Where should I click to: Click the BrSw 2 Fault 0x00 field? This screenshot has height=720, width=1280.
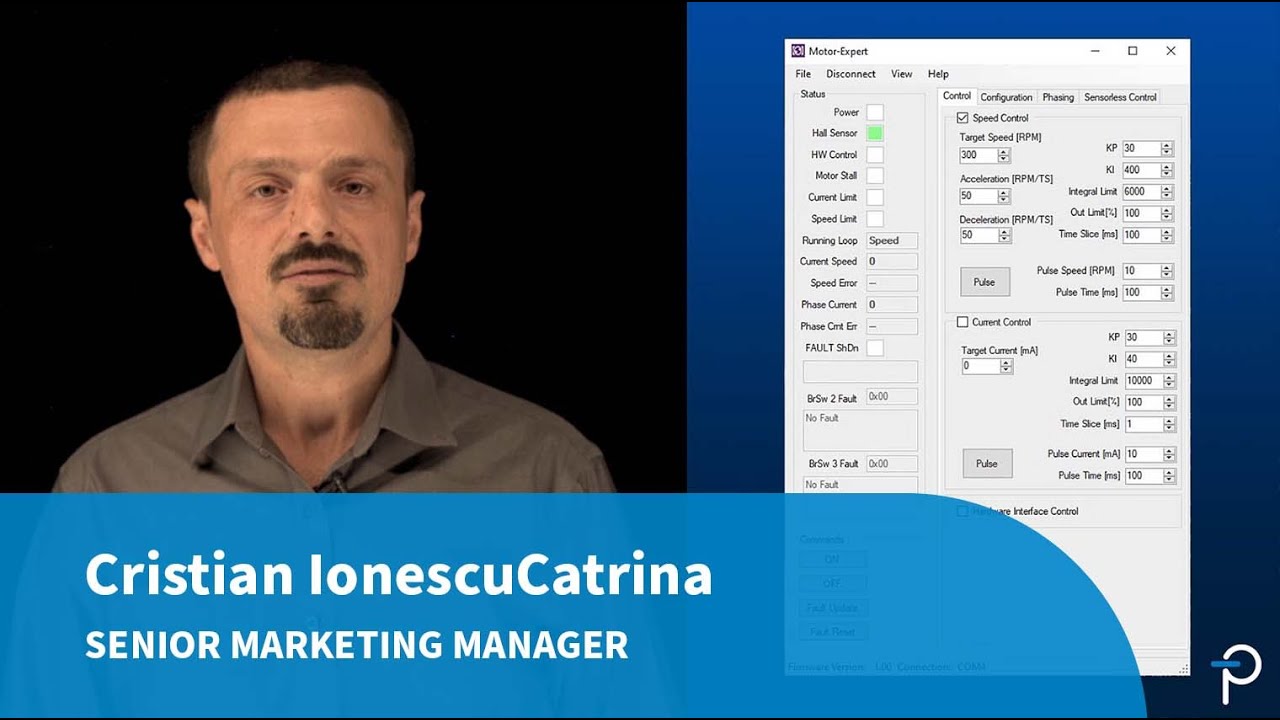pos(892,397)
